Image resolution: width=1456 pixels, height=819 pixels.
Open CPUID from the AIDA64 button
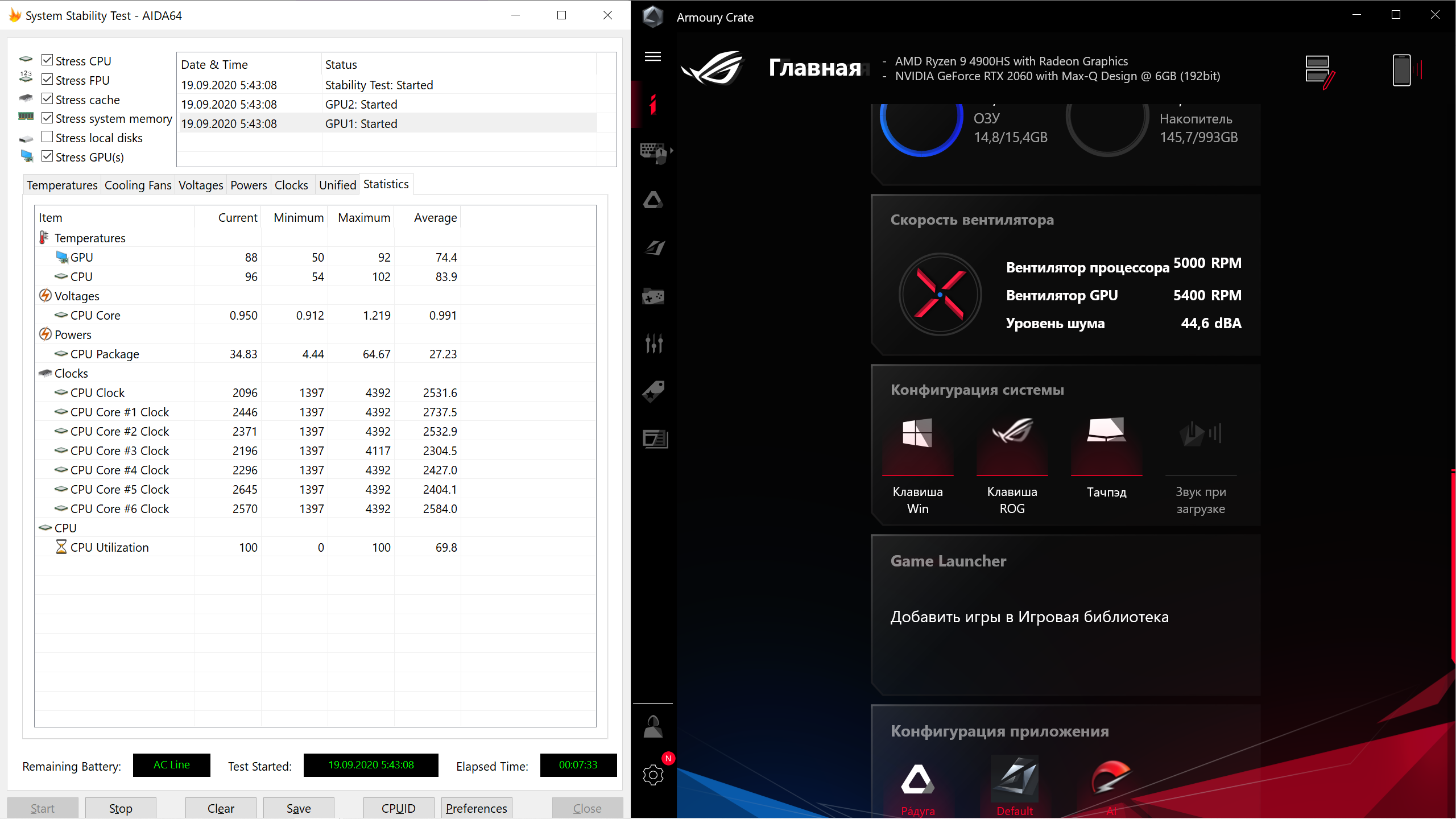coord(399,808)
